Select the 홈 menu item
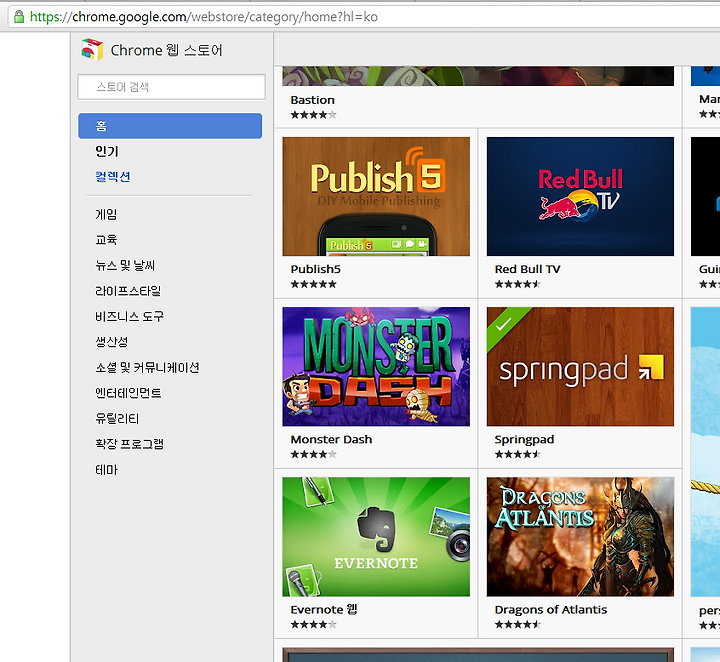The height and width of the screenshot is (662, 720). (170, 126)
